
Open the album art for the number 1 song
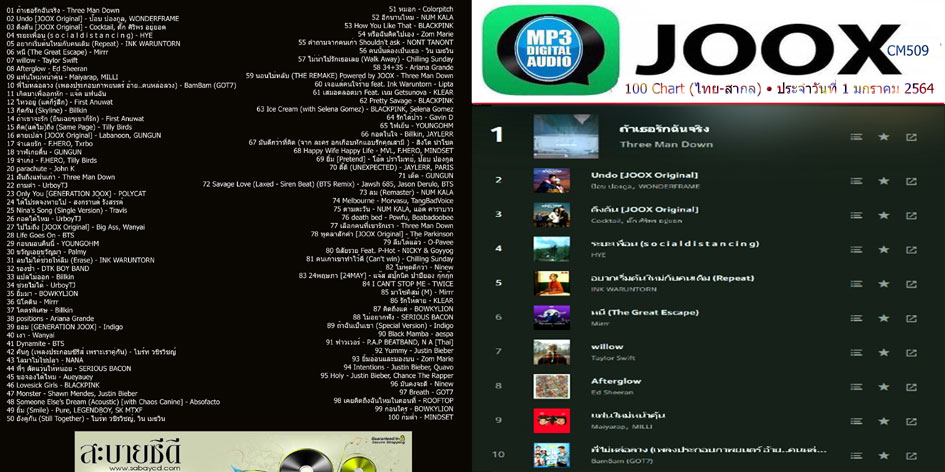point(566,136)
